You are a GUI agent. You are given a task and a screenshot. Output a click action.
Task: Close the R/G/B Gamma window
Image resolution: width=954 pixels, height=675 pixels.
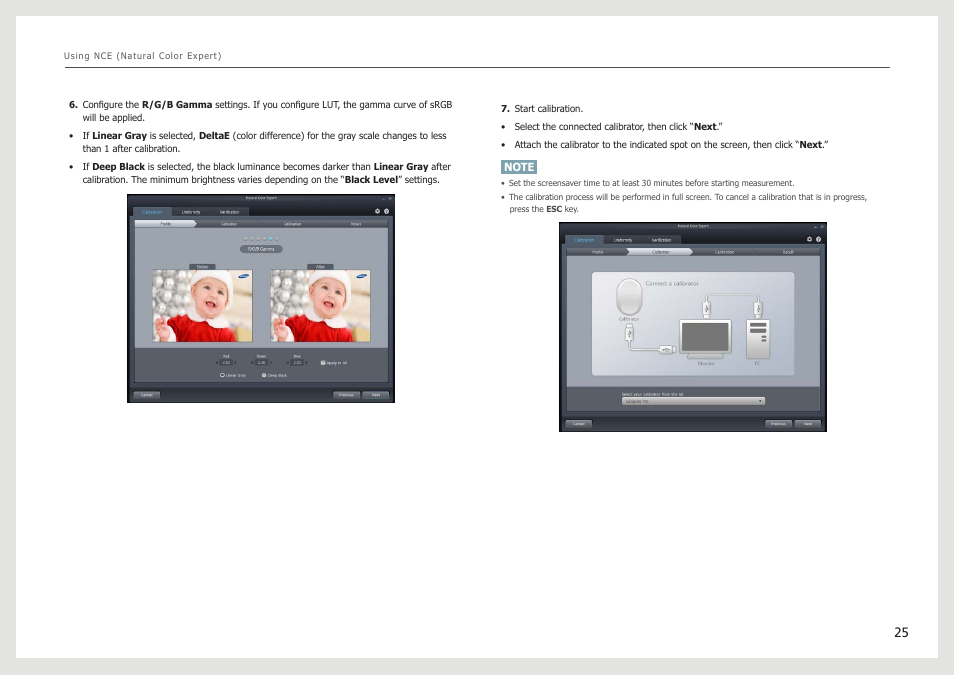(390, 198)
